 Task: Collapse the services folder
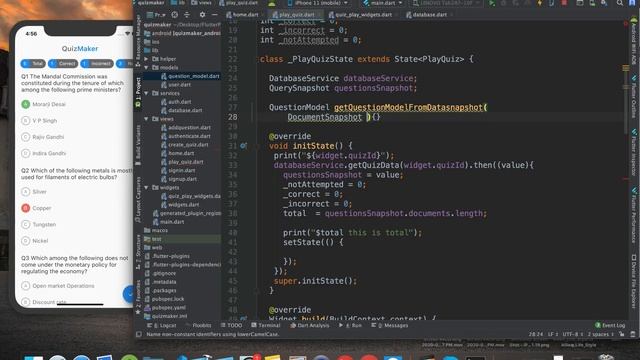[x=147, y=93]
